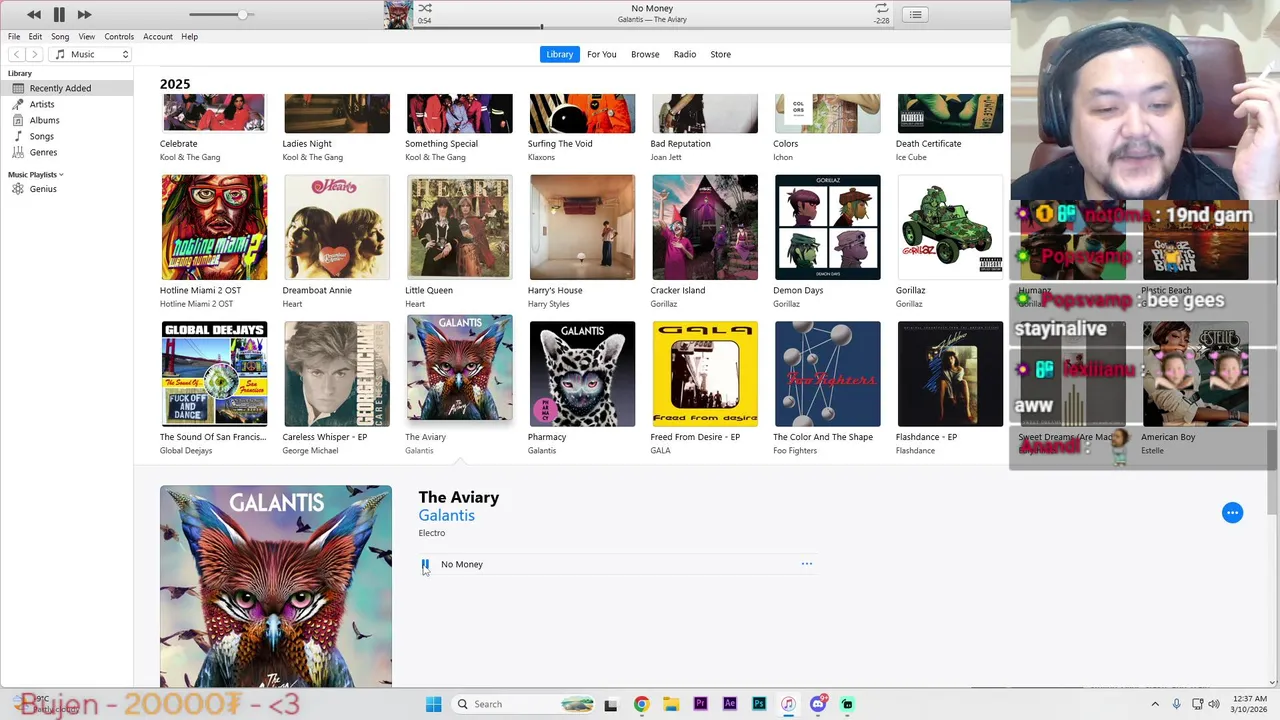Go to the previous track
The image size is (1280, 720).
pyautogui.click(x=34, y=14)
